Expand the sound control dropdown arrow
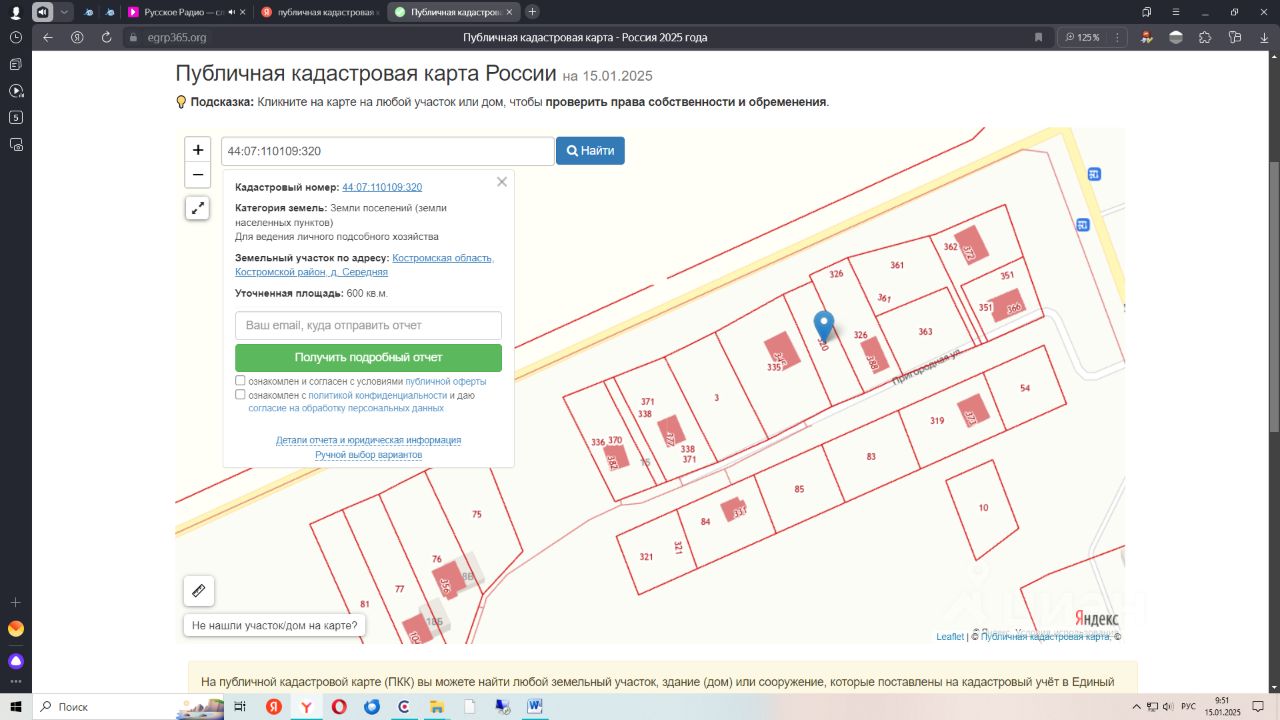The width and height of the screenshot is (1280, 720). (x=65, y=12)
